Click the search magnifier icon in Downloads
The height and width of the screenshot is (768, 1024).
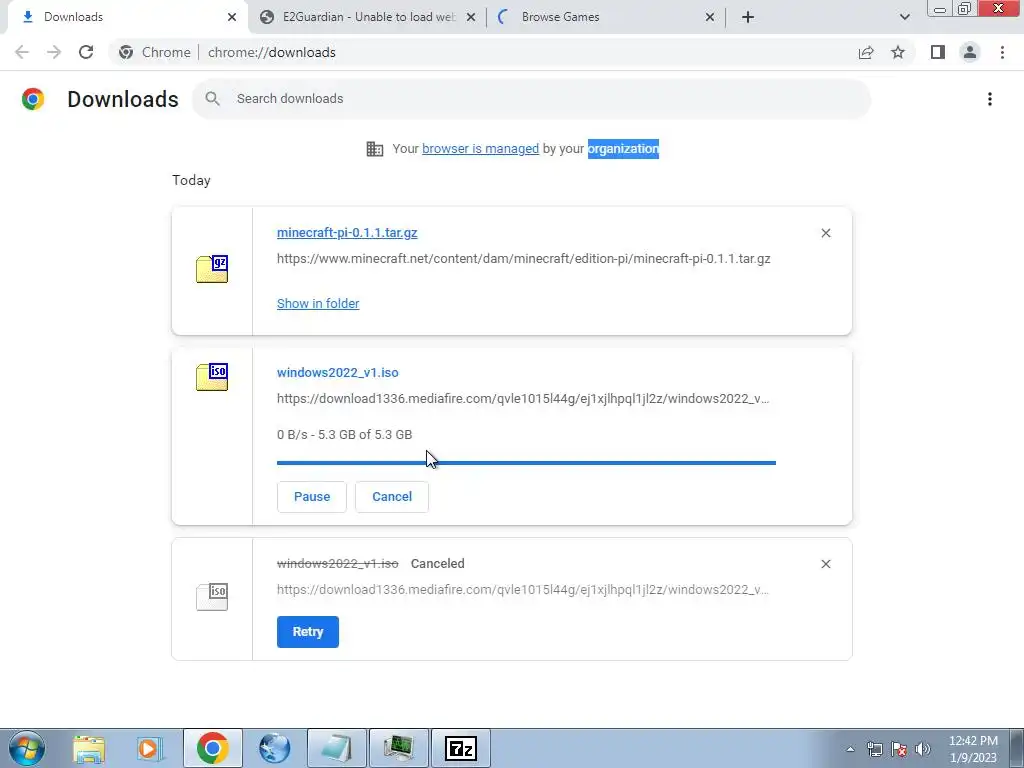point(212,99)
